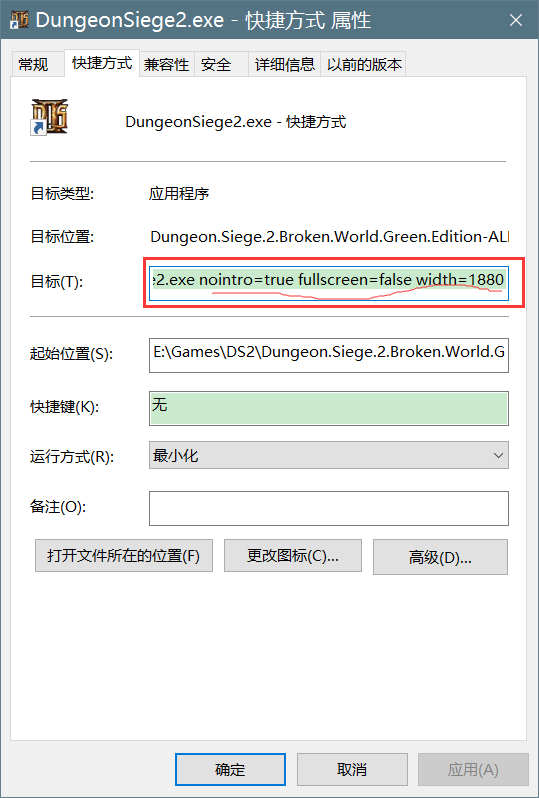This screenshot has width=539, height=798.
Task: Click the 取消 button
Action: [352, 770]
